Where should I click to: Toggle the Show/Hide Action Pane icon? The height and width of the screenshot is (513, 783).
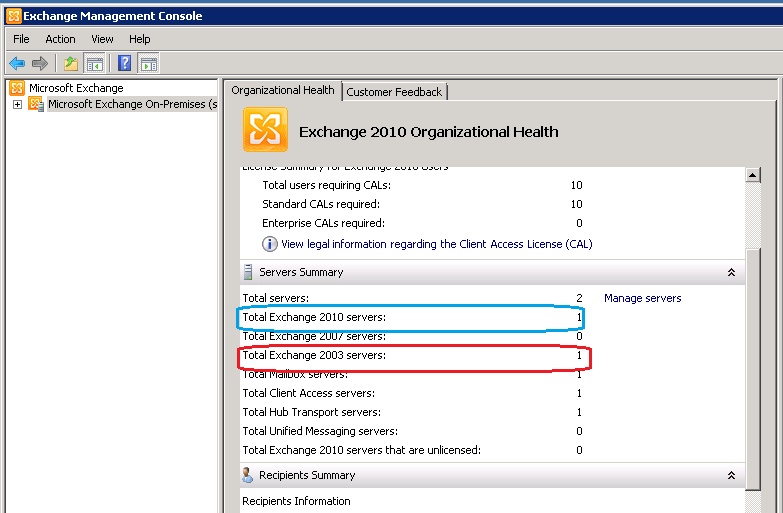[148, 63]
